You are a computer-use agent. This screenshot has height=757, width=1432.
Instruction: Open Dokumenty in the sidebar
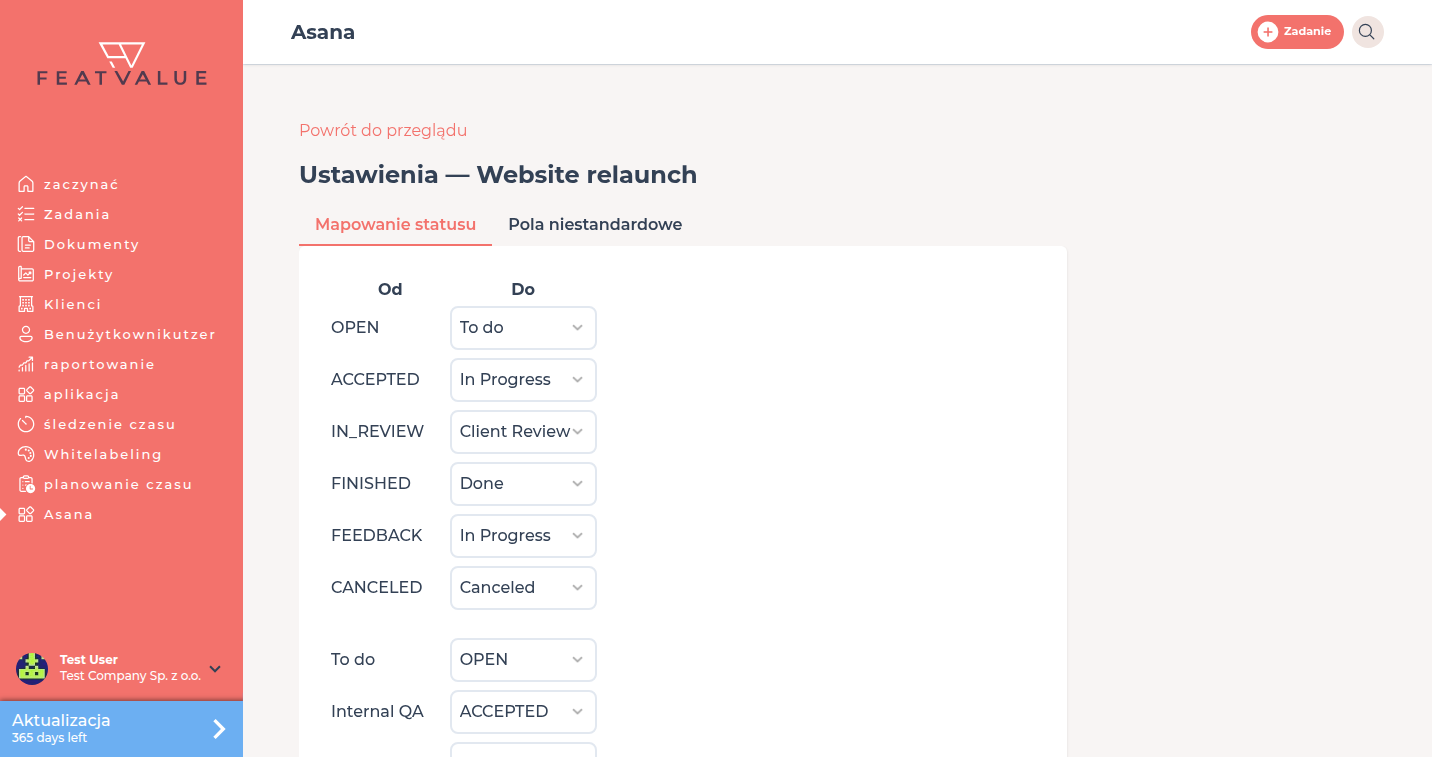pyautogui.click(x=91, y=244)
